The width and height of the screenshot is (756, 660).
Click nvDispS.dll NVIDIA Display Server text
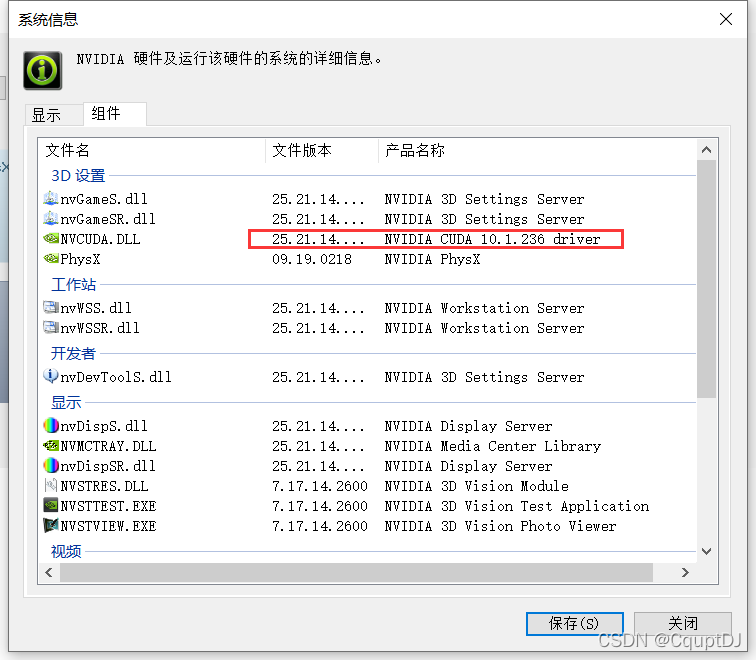[468, 426]
